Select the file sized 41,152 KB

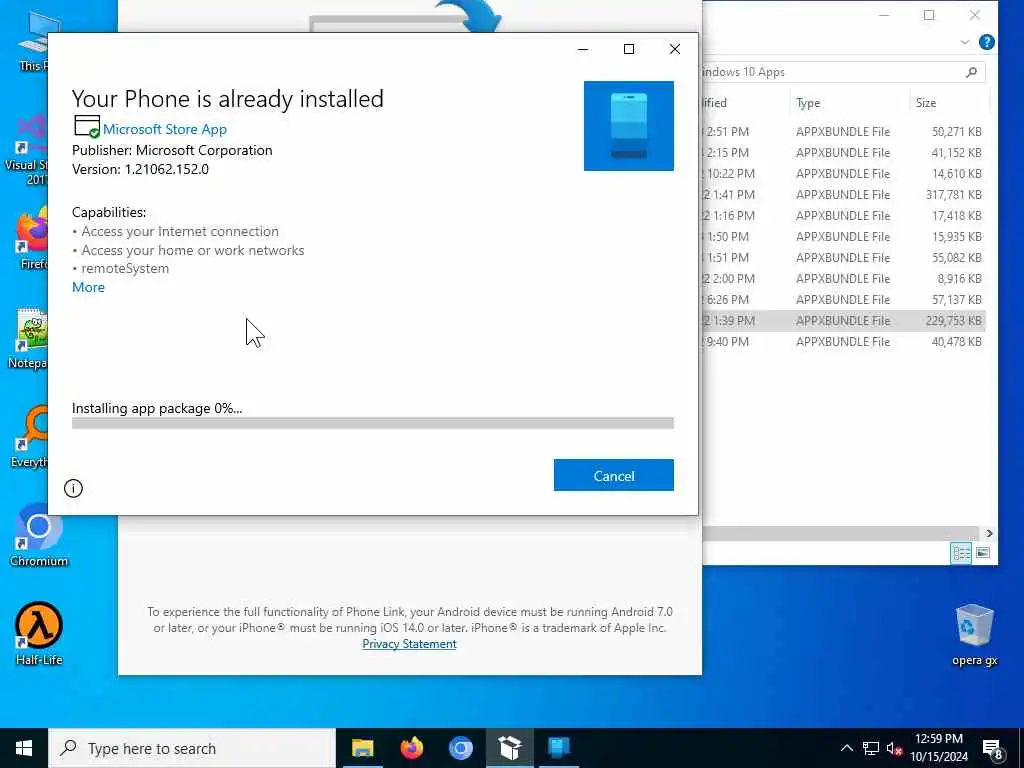point(844,152)
